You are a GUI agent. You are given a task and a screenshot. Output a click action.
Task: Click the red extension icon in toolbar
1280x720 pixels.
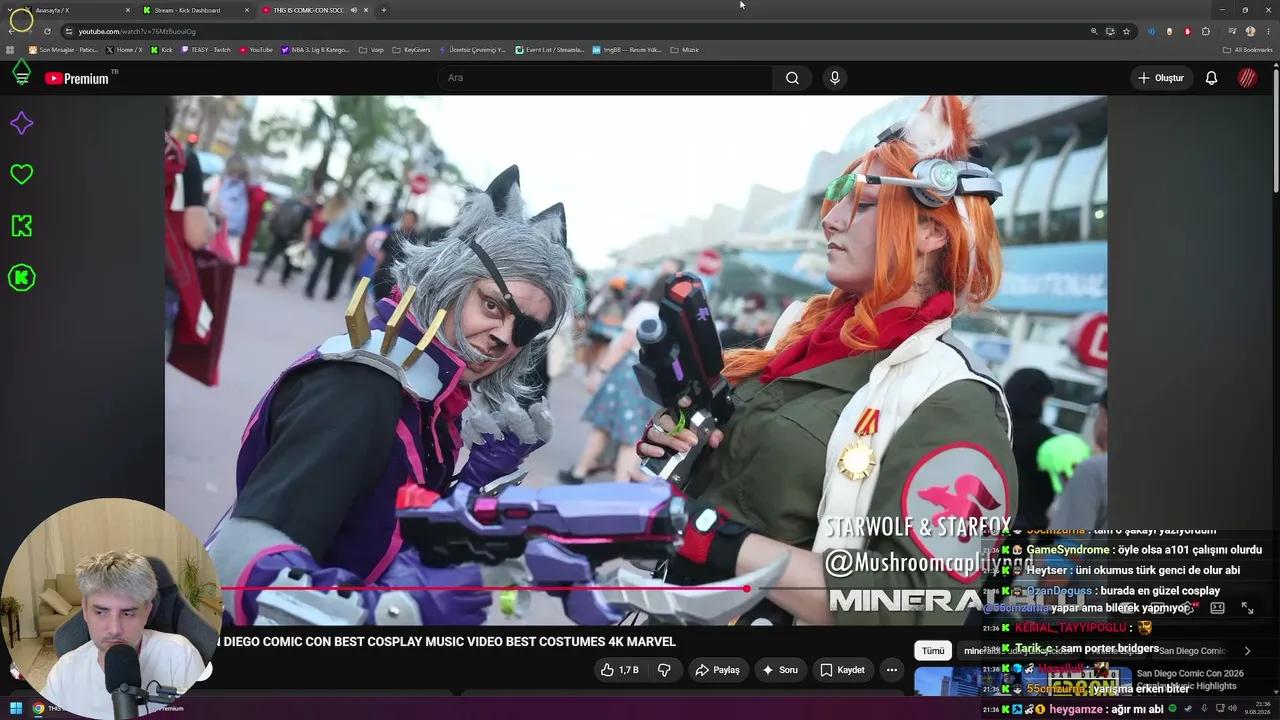(1188, 31)
